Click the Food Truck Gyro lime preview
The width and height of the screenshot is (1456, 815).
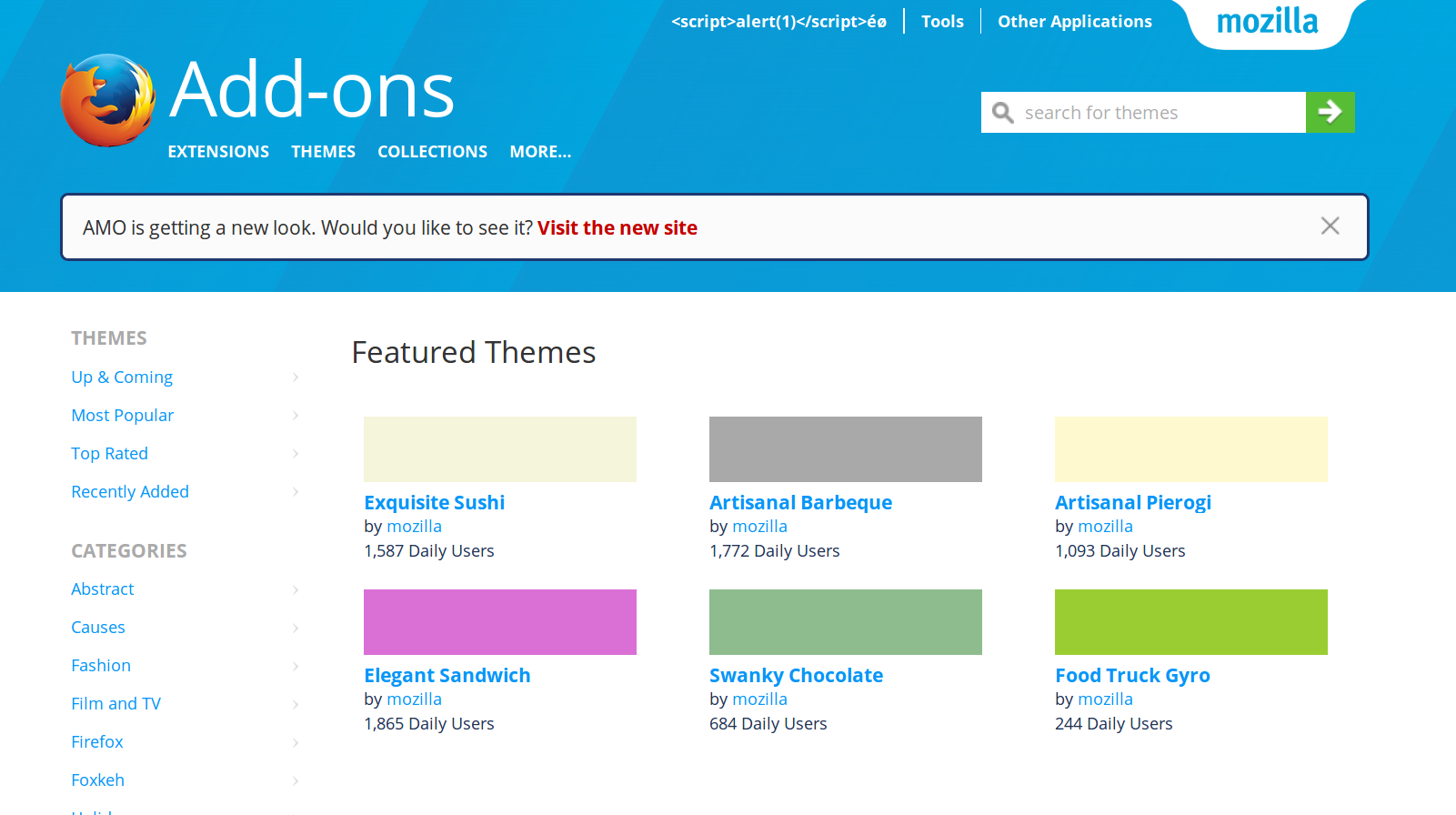point(1191,622)
